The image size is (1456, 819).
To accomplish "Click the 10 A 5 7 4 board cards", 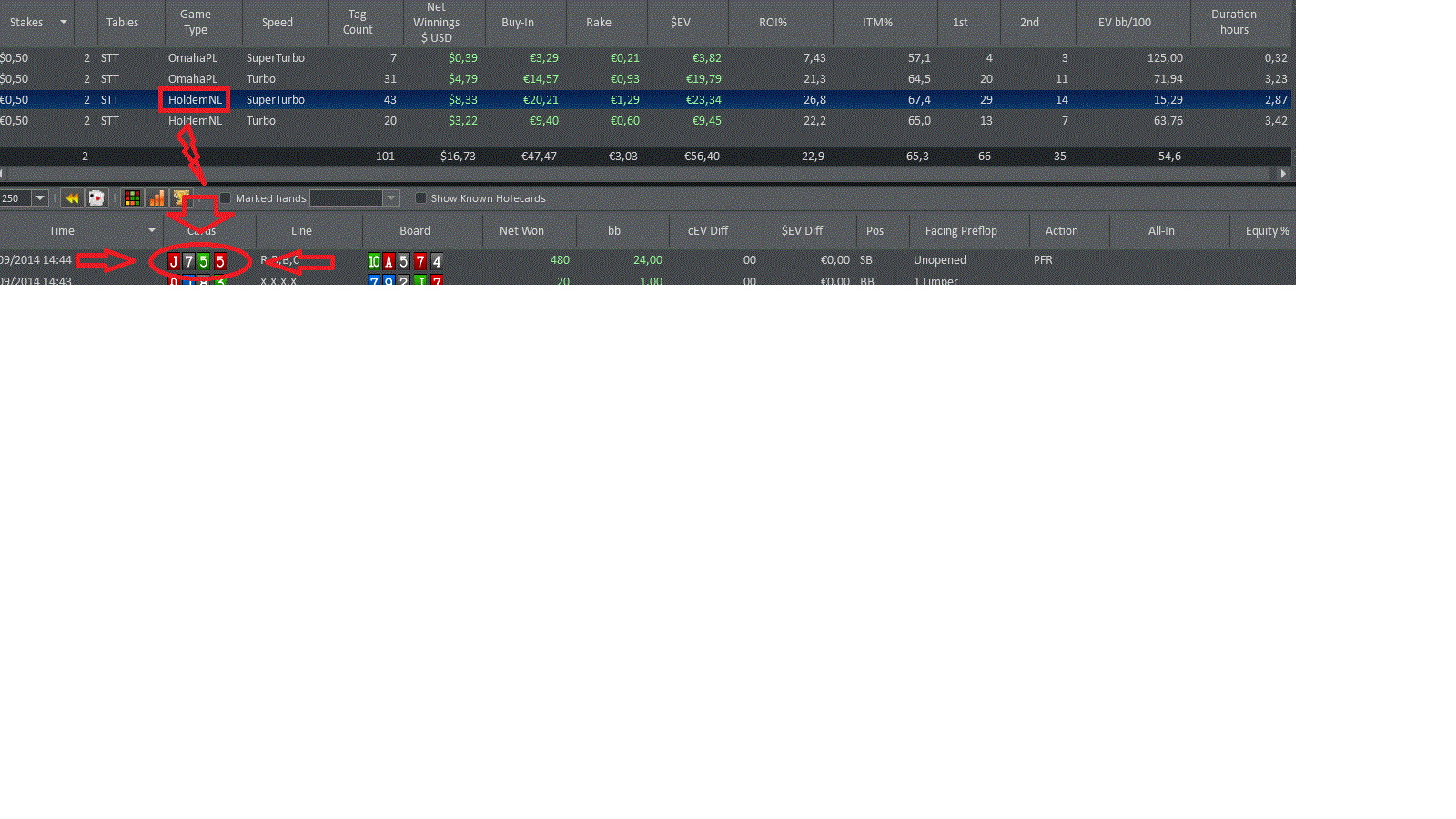I will [x=405, y=261].
